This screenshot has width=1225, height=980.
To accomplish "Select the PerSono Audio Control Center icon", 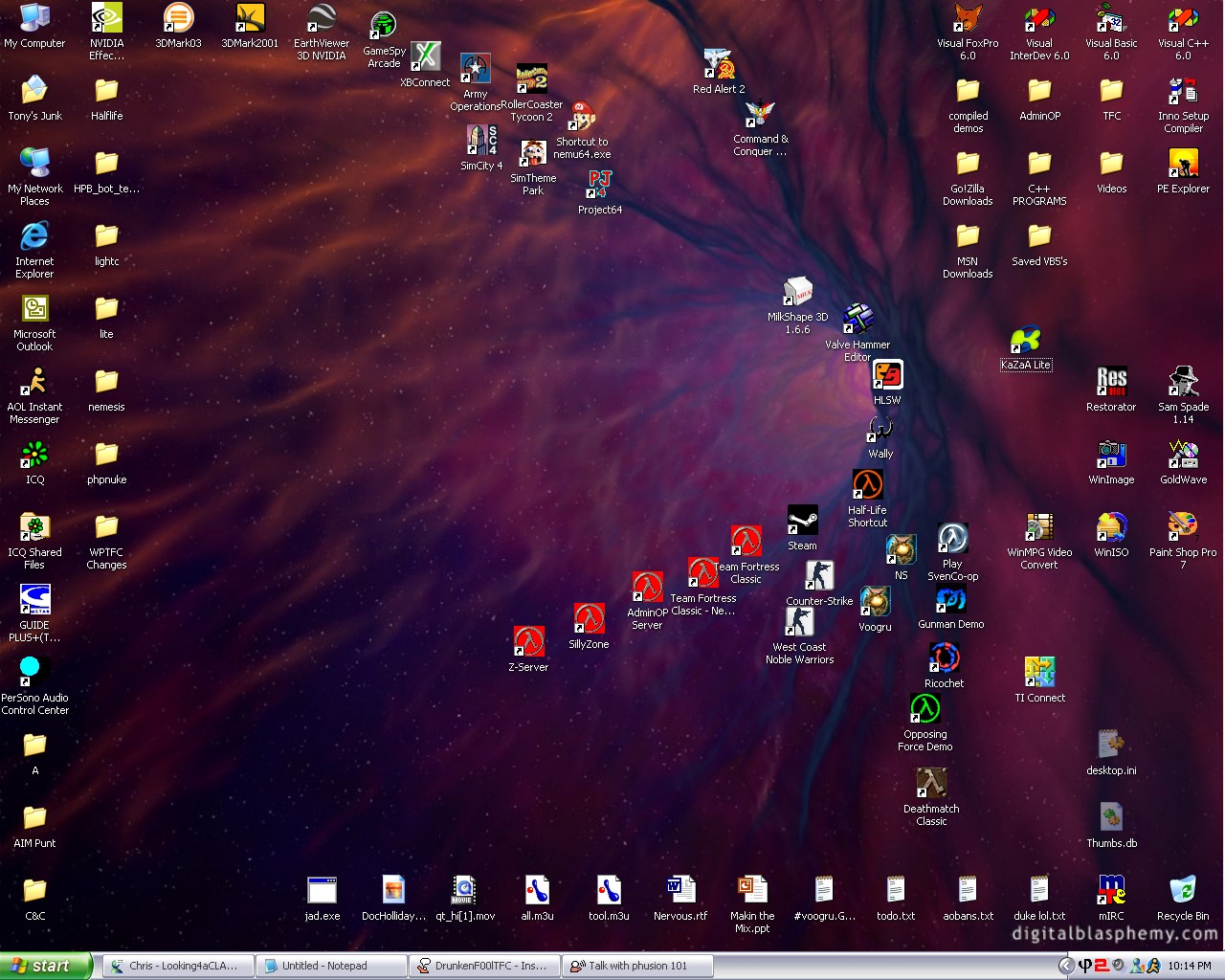I will 34,686.
